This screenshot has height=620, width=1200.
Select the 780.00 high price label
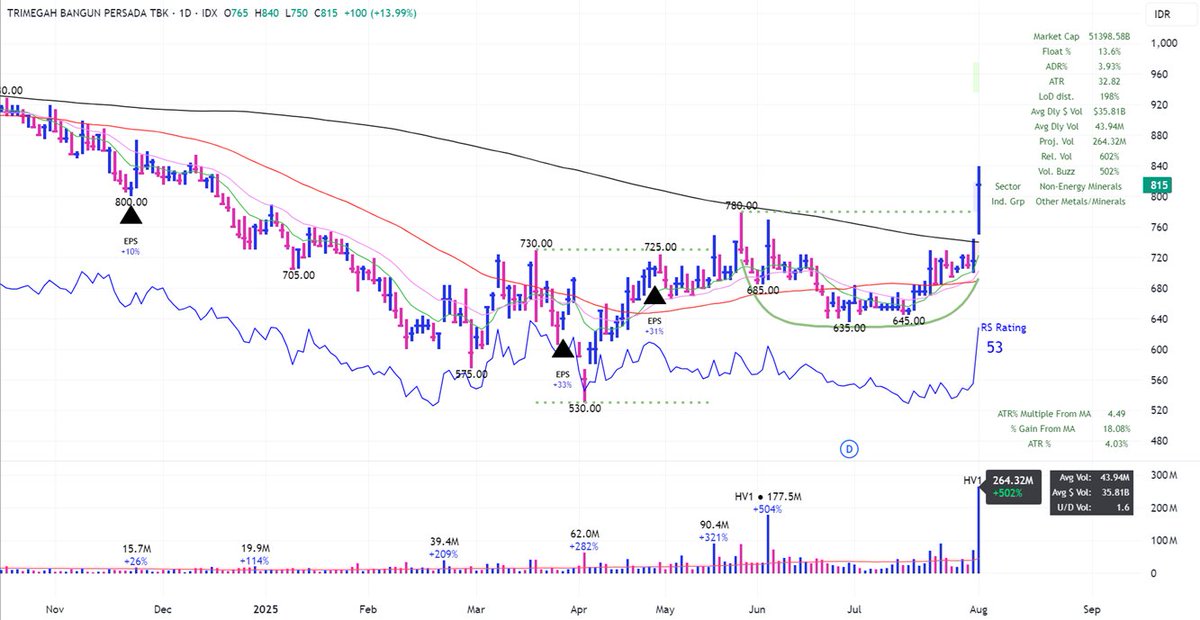click(741, 205)
